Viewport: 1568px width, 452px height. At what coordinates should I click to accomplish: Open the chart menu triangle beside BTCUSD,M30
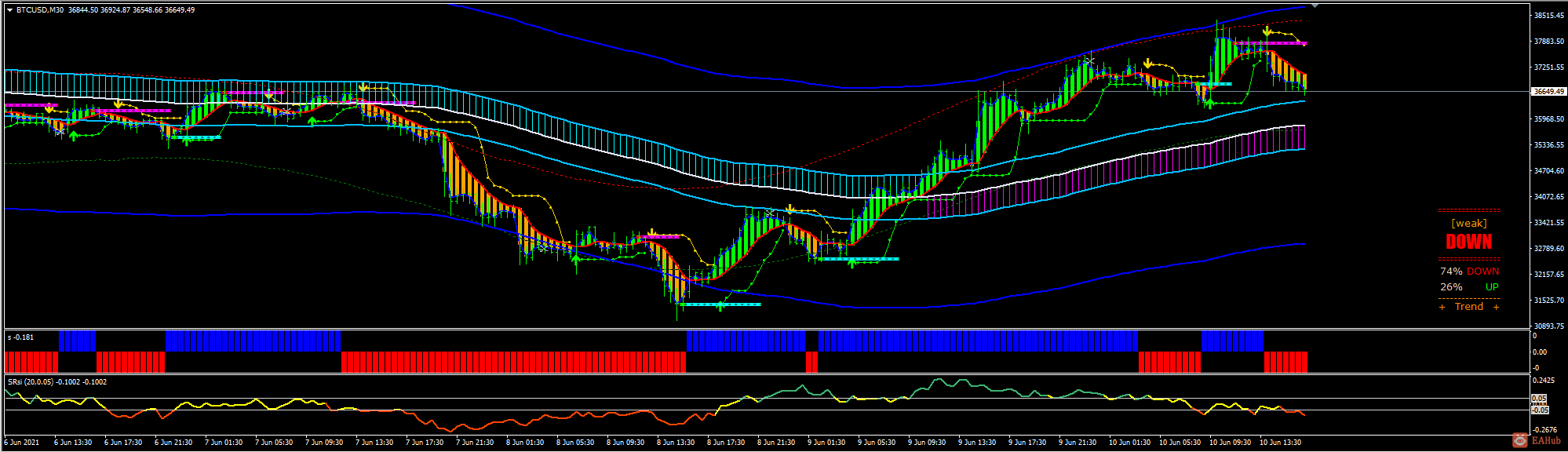tap(9, 10)
